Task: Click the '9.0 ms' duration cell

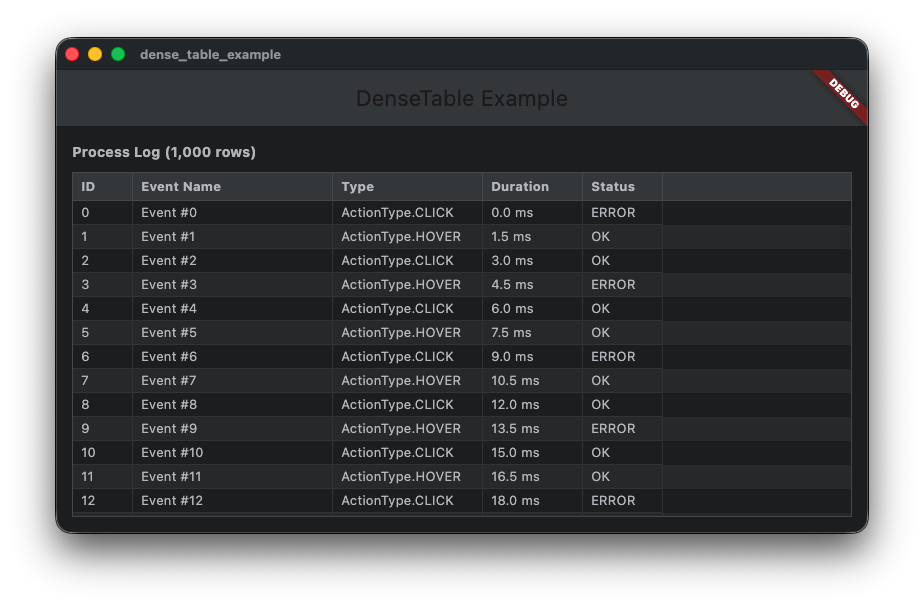Action: pos(532,357)
